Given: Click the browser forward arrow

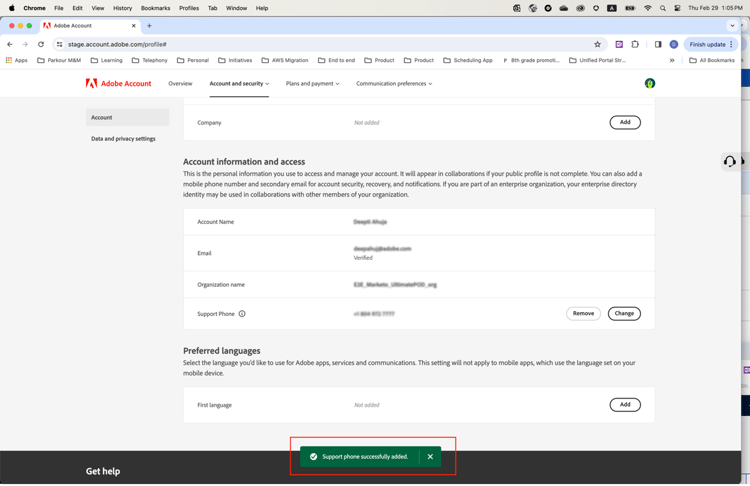Looking at the screenshot, I should tap(25, 44).
